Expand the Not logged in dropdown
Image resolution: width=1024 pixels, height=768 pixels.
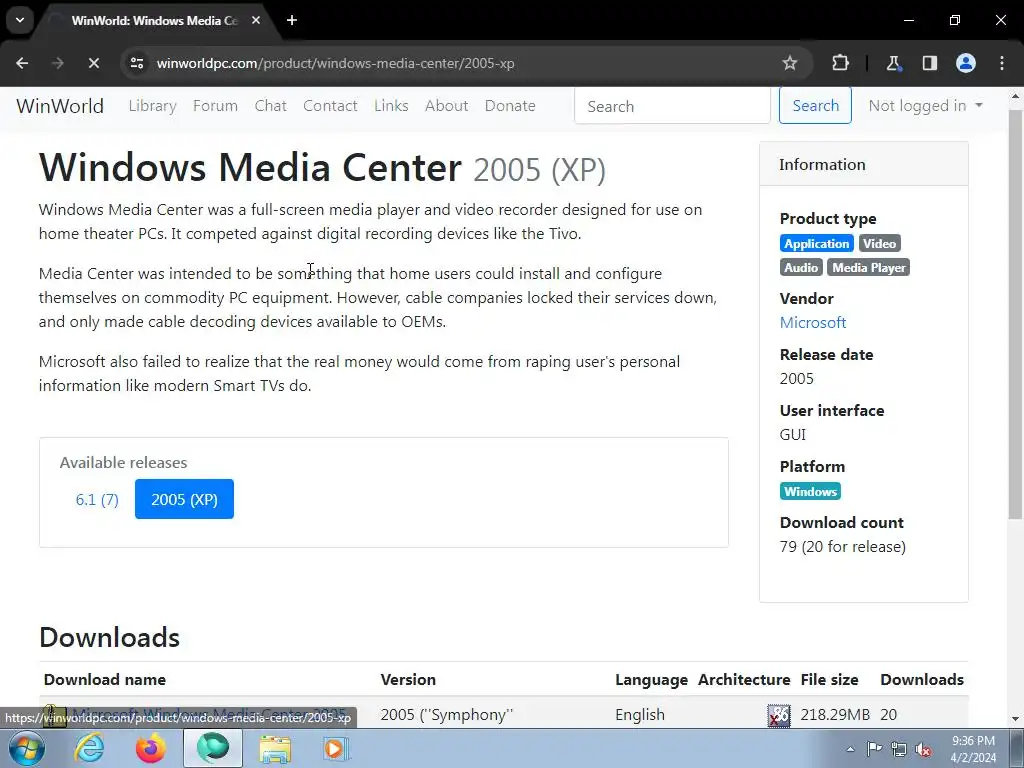coord(925,106)
